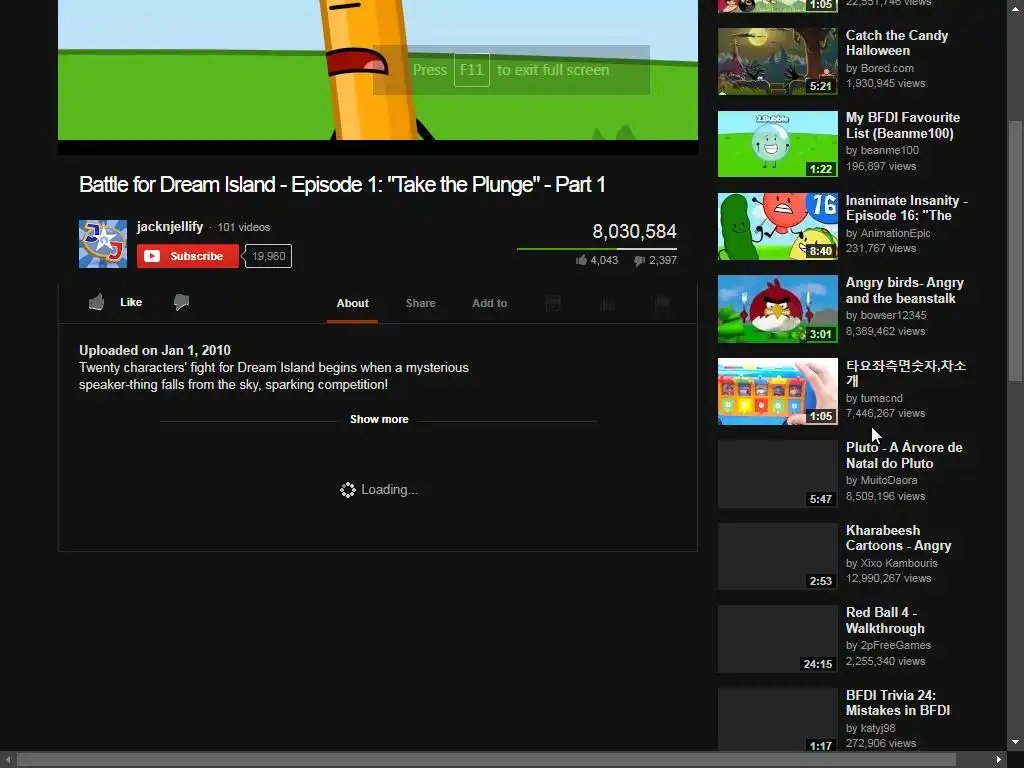Open Korean video title above by tumacnd
Viewport: 1024px width, 768px height.
pos(906,373)
